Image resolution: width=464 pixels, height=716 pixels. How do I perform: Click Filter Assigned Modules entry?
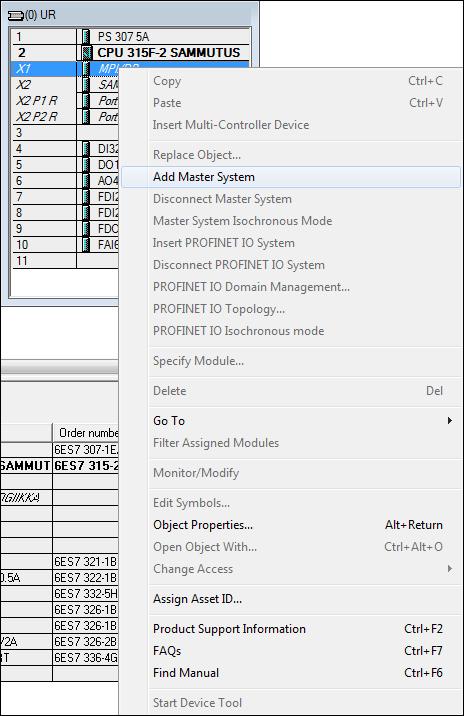291,443
